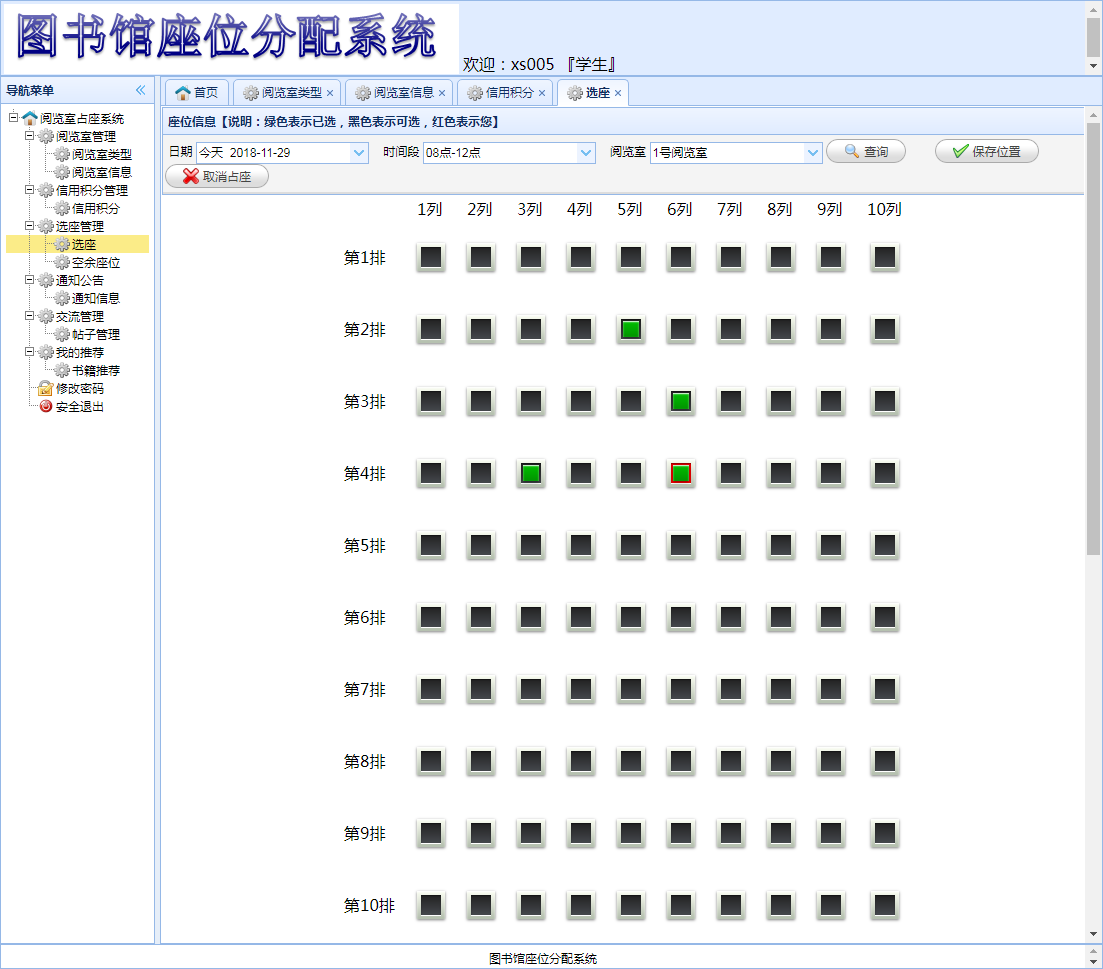The height and width of the screenshot is (969, 1103).
Task: Click the gear icon beside 阅览室类型 in tree
Action: point(62,154)
